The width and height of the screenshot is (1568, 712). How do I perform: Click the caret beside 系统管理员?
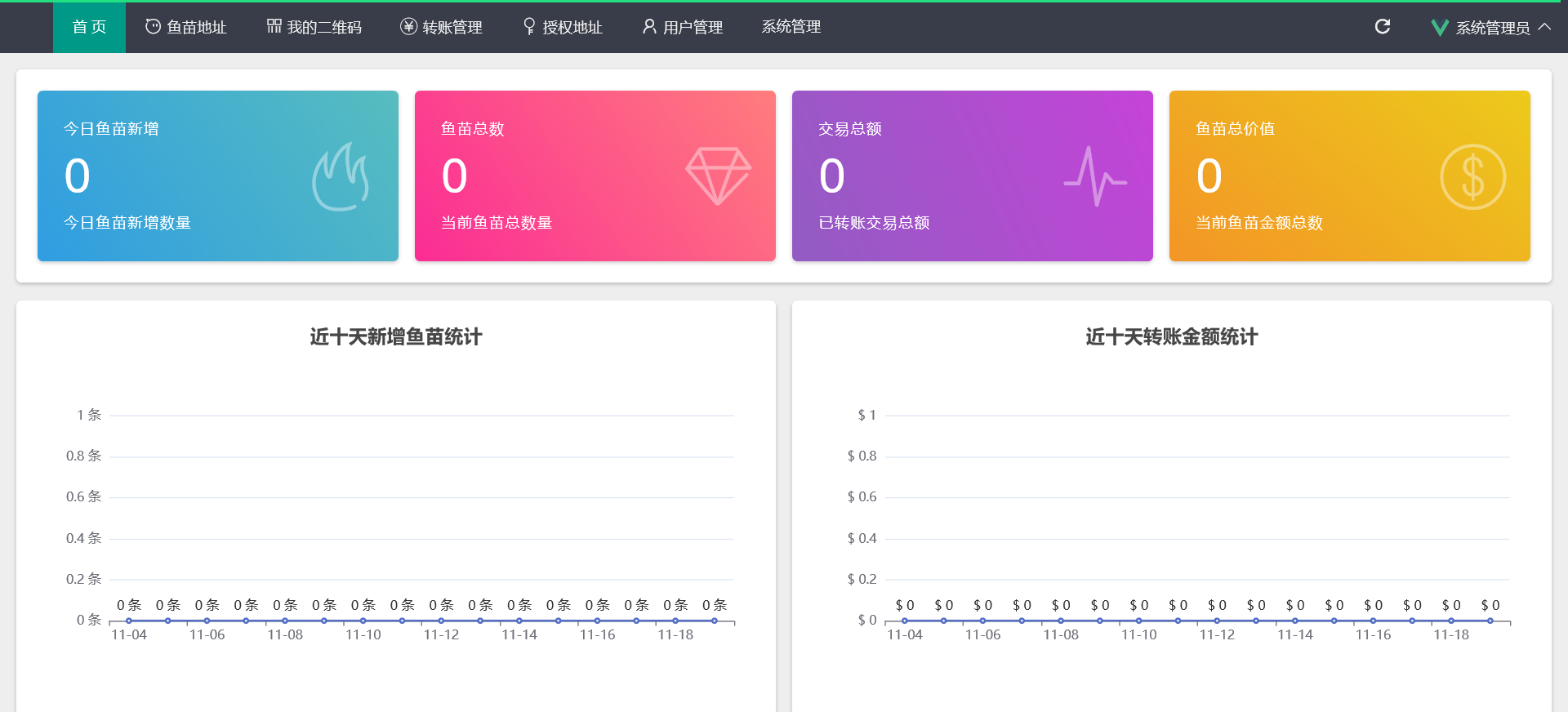coord(1544,27)
